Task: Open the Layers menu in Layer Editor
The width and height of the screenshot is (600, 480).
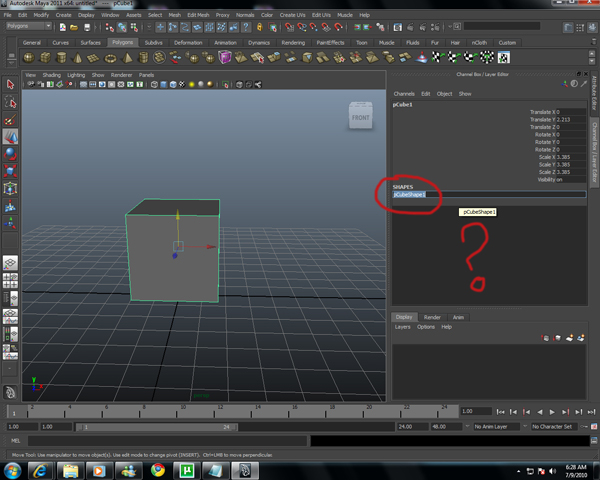Action: click(x=402, y=327)
